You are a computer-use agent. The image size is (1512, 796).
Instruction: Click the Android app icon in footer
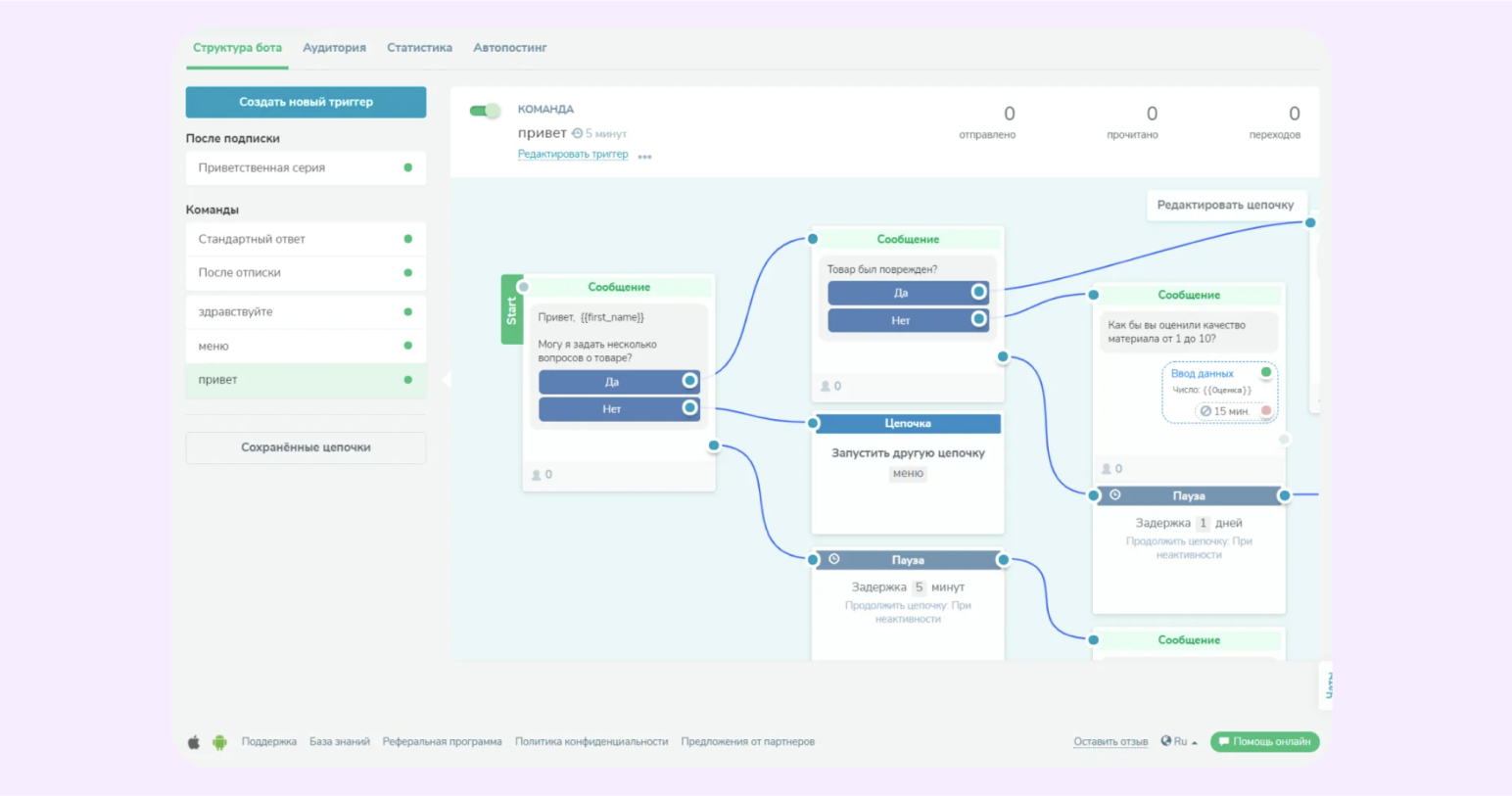(219, 742)
